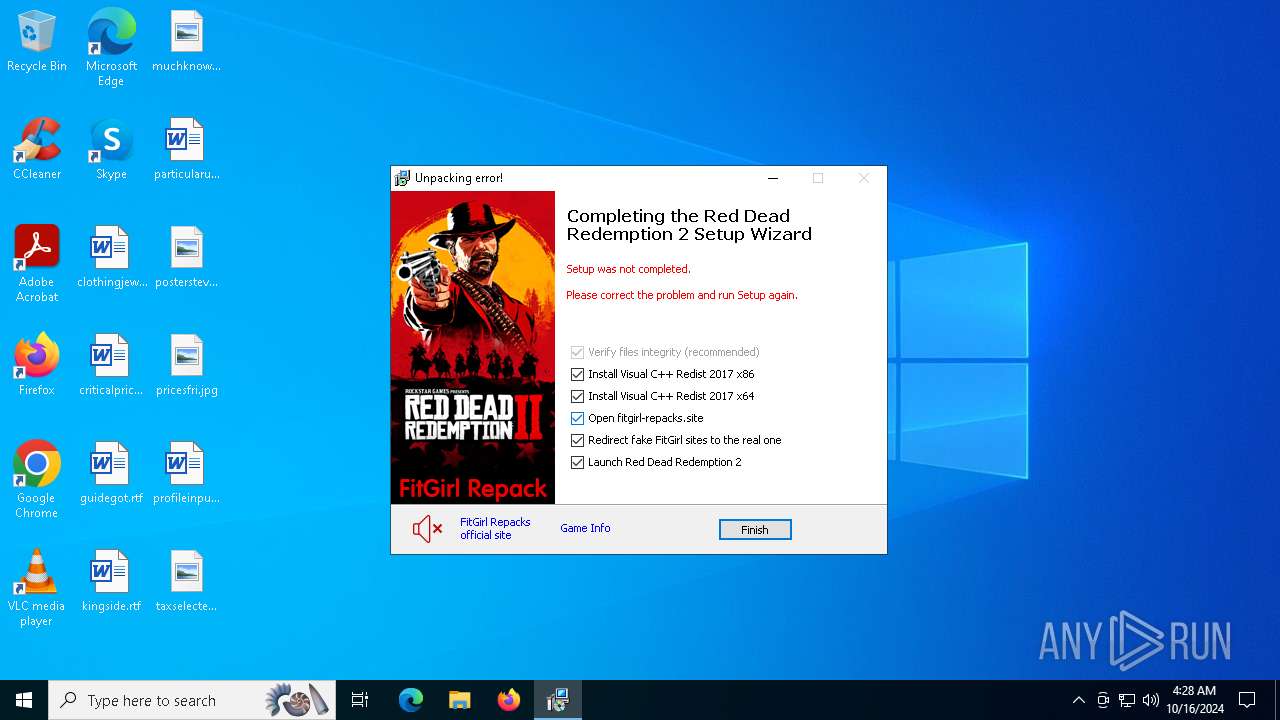
Task: Select the Microsoft Edge desktop shortcut
Action: pyautogui.click(x=111, y=47)
